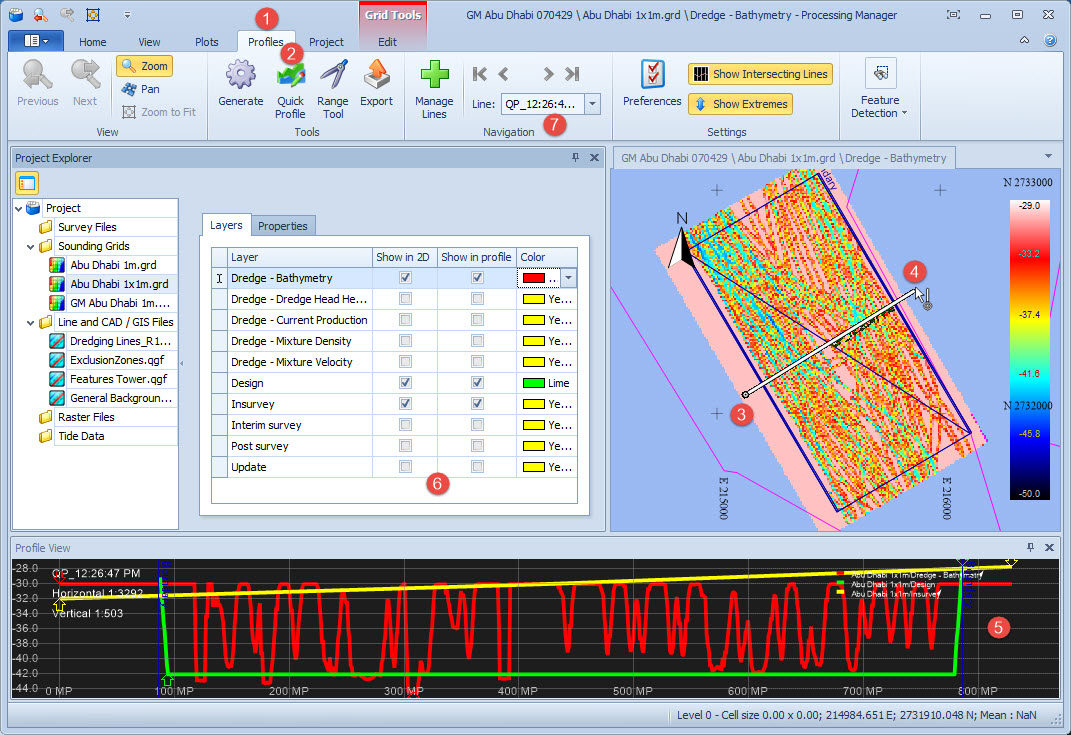Switch to the Plots ribbon tab
This screenshot has width=1071, height=735.
(207, 42)
